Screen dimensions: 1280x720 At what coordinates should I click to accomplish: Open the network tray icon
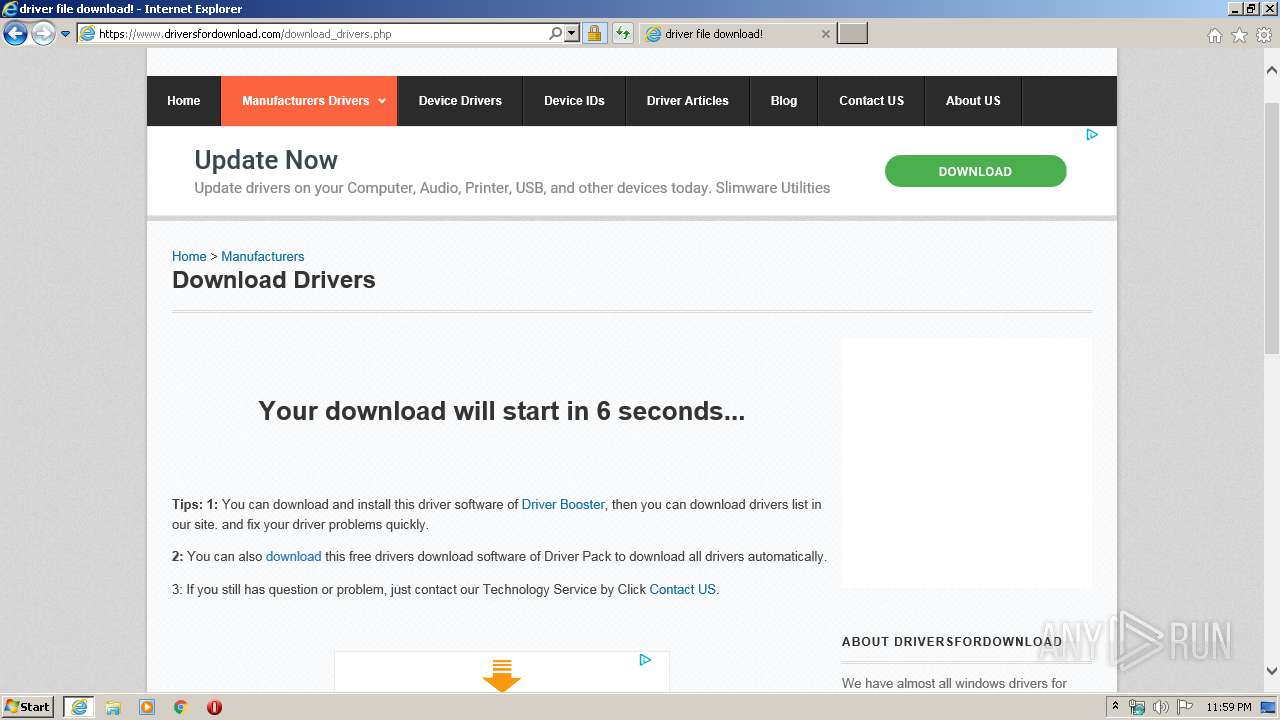coord(1137,707)
